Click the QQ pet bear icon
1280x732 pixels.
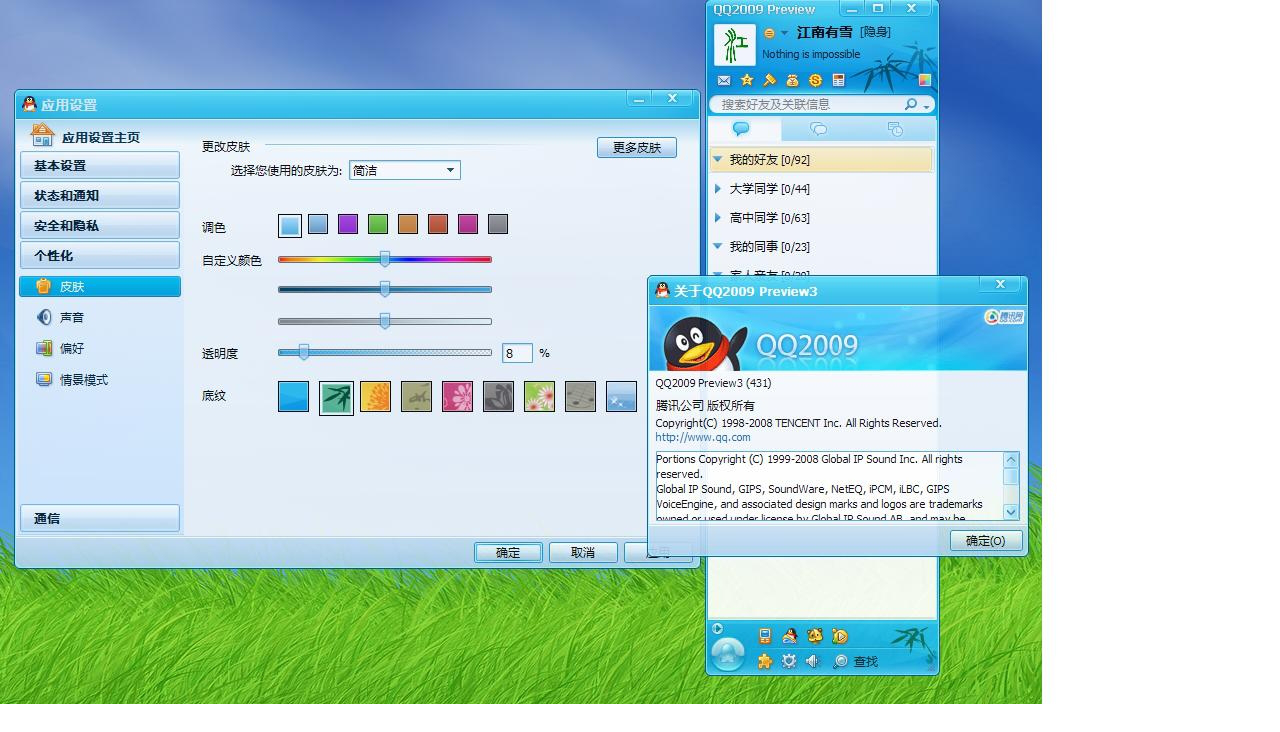[815, 636]
